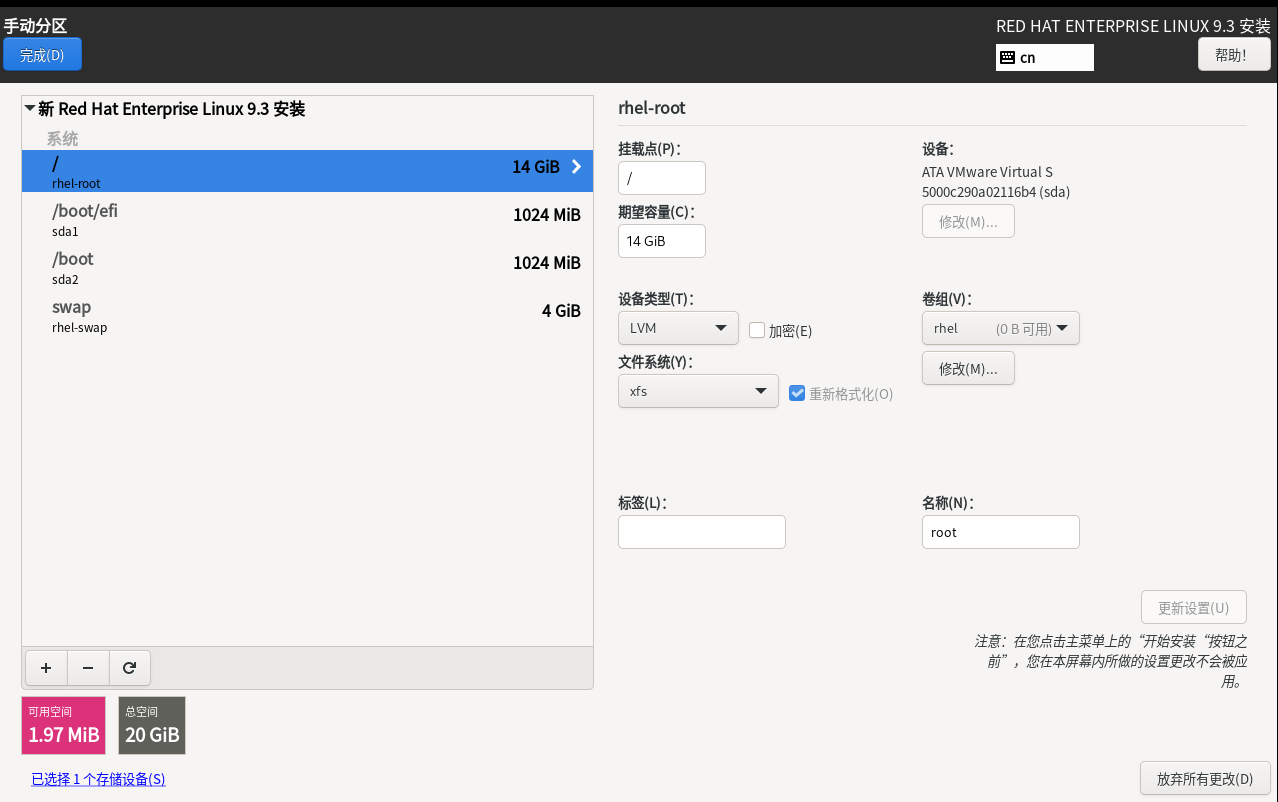Click the ATA VMware Virtual S device text
The width and height of the screenshot is (1278, 802).
[x=987, y=172]
